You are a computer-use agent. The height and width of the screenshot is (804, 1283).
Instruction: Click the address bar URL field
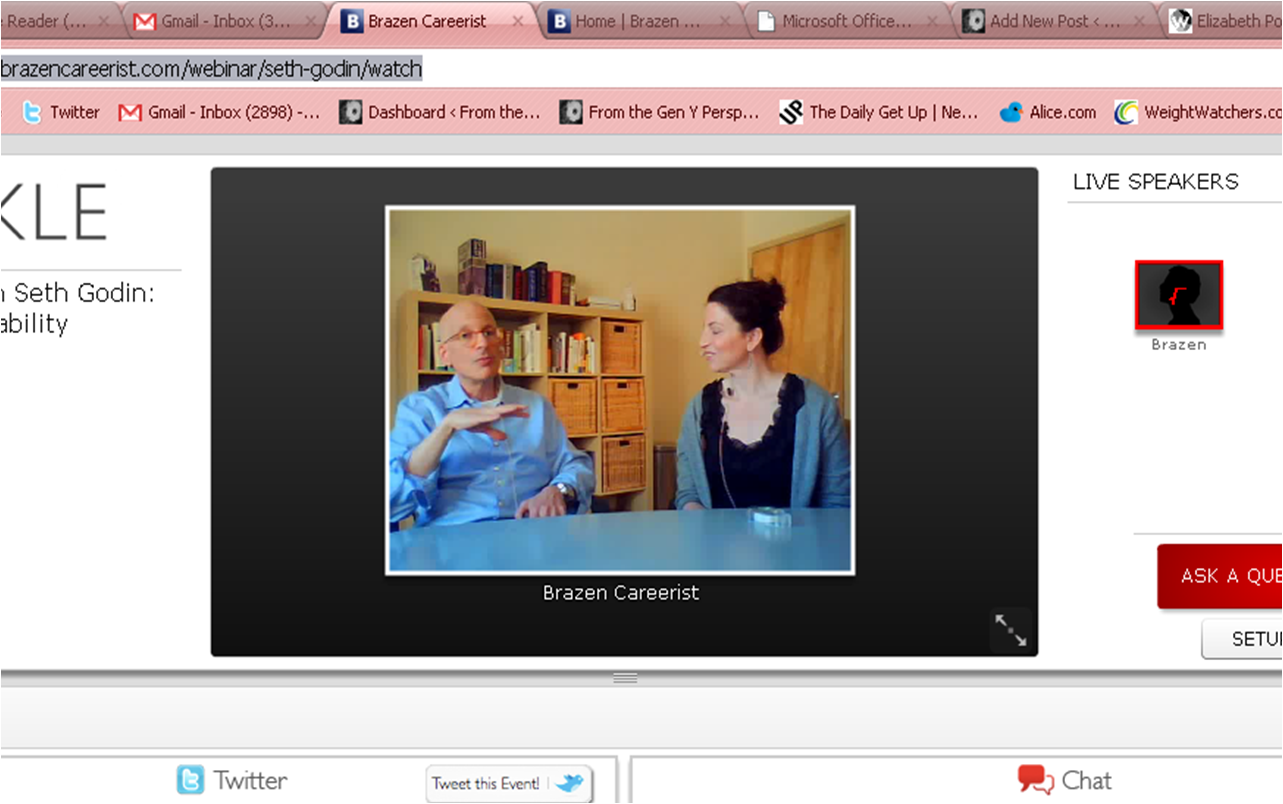640,69
